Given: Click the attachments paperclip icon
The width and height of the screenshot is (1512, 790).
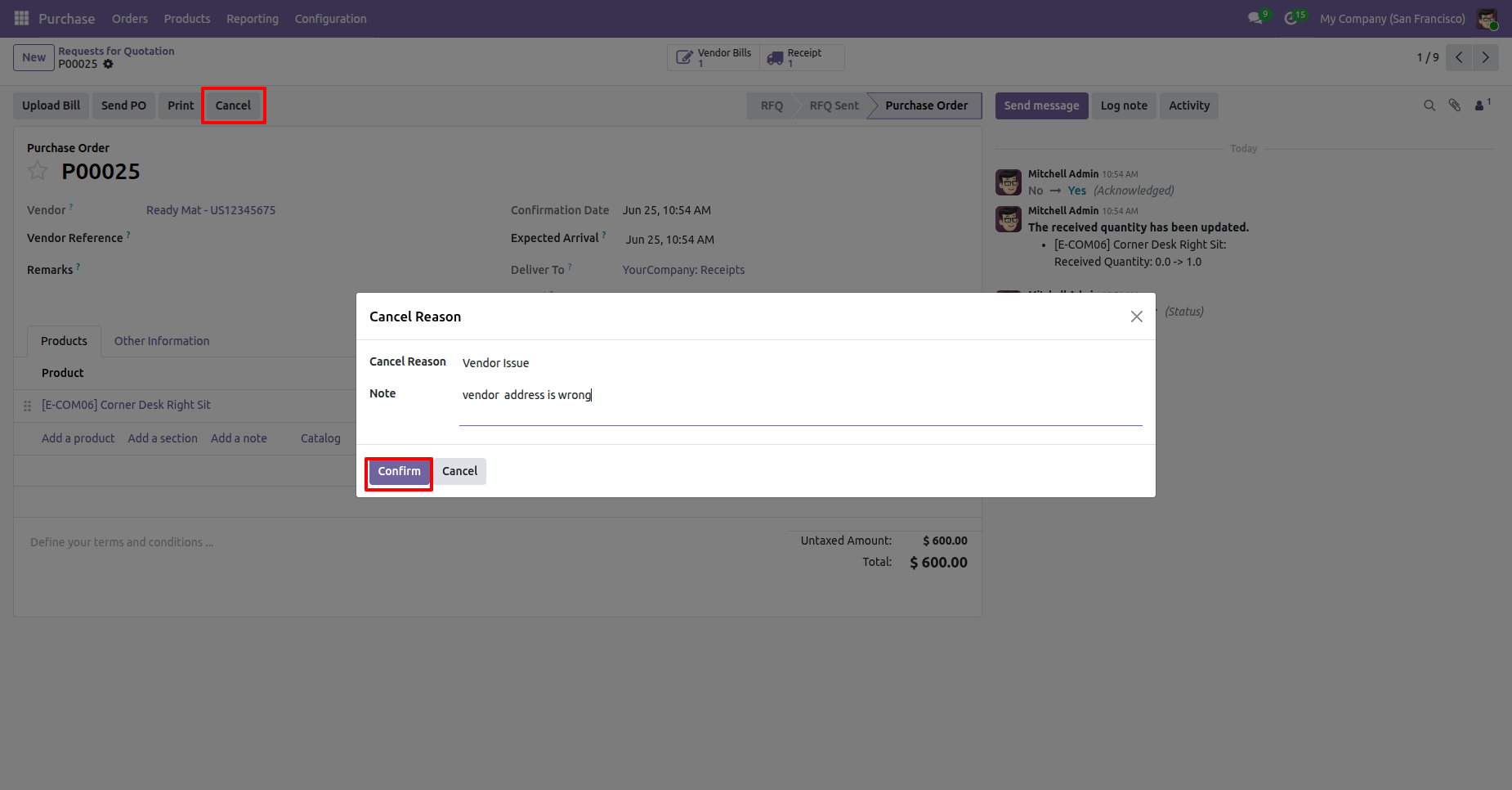Looking at the screenshot, I should 1455,105.
